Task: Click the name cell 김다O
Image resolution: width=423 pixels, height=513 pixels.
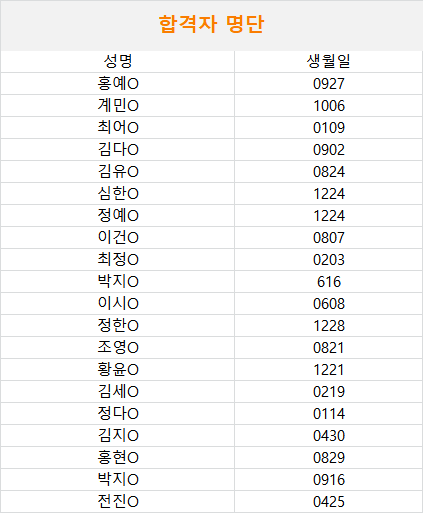Action: point(118,149)
